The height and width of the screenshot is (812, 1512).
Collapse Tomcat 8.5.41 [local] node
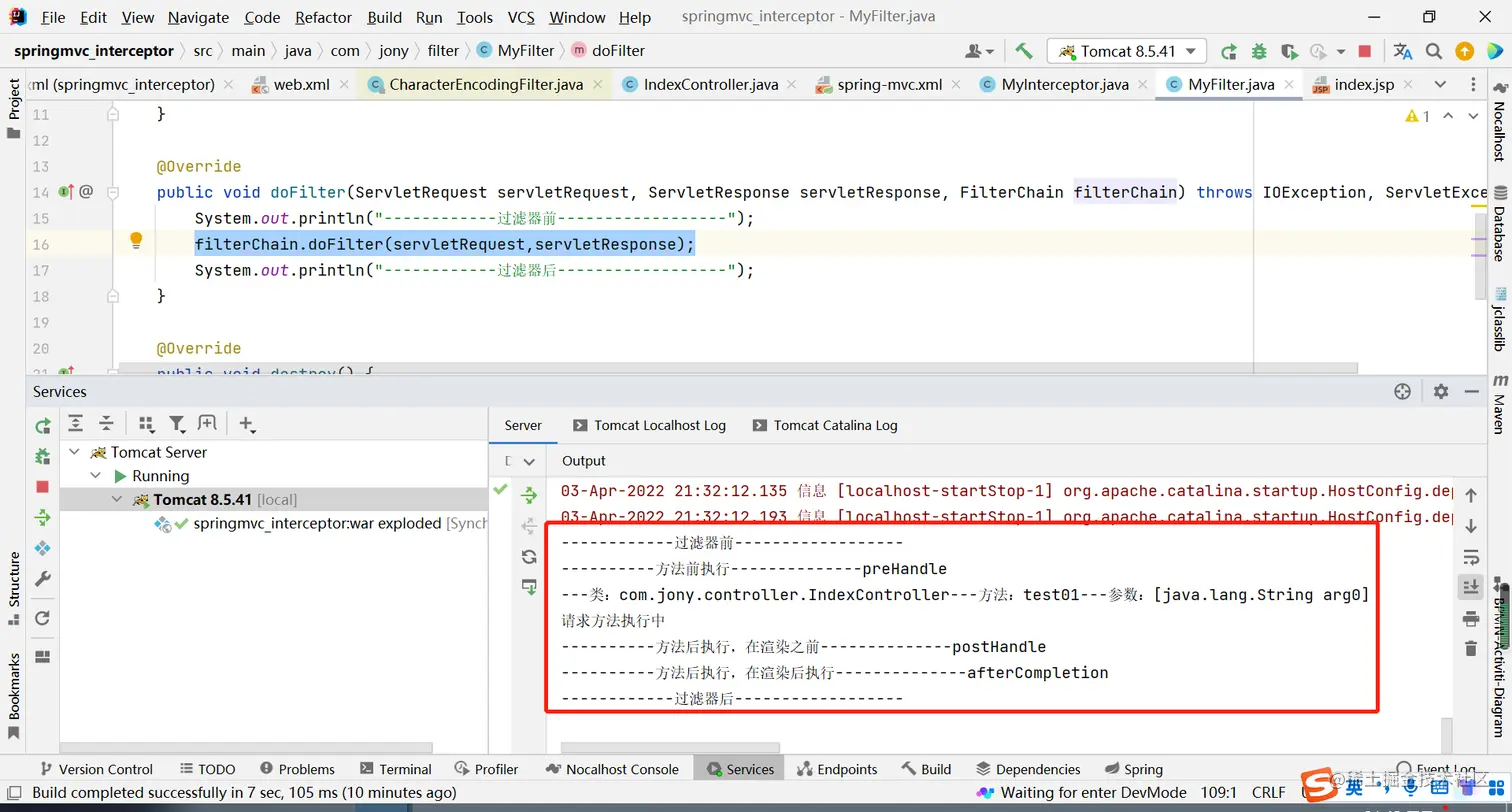click(117, 499)
